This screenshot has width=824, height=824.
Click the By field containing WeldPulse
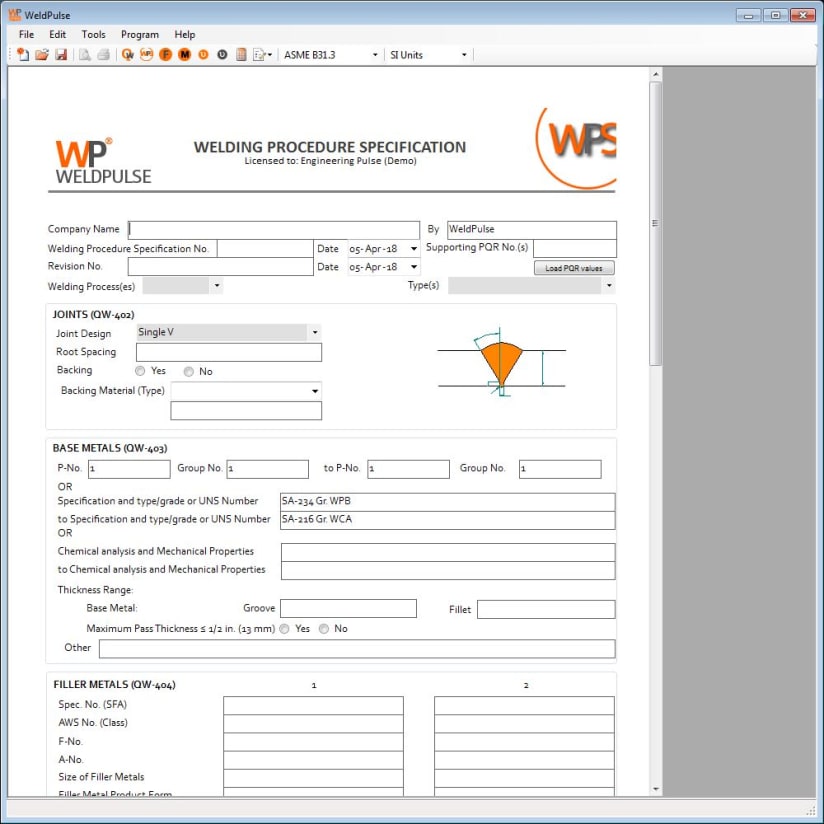[x=532, y=230]
